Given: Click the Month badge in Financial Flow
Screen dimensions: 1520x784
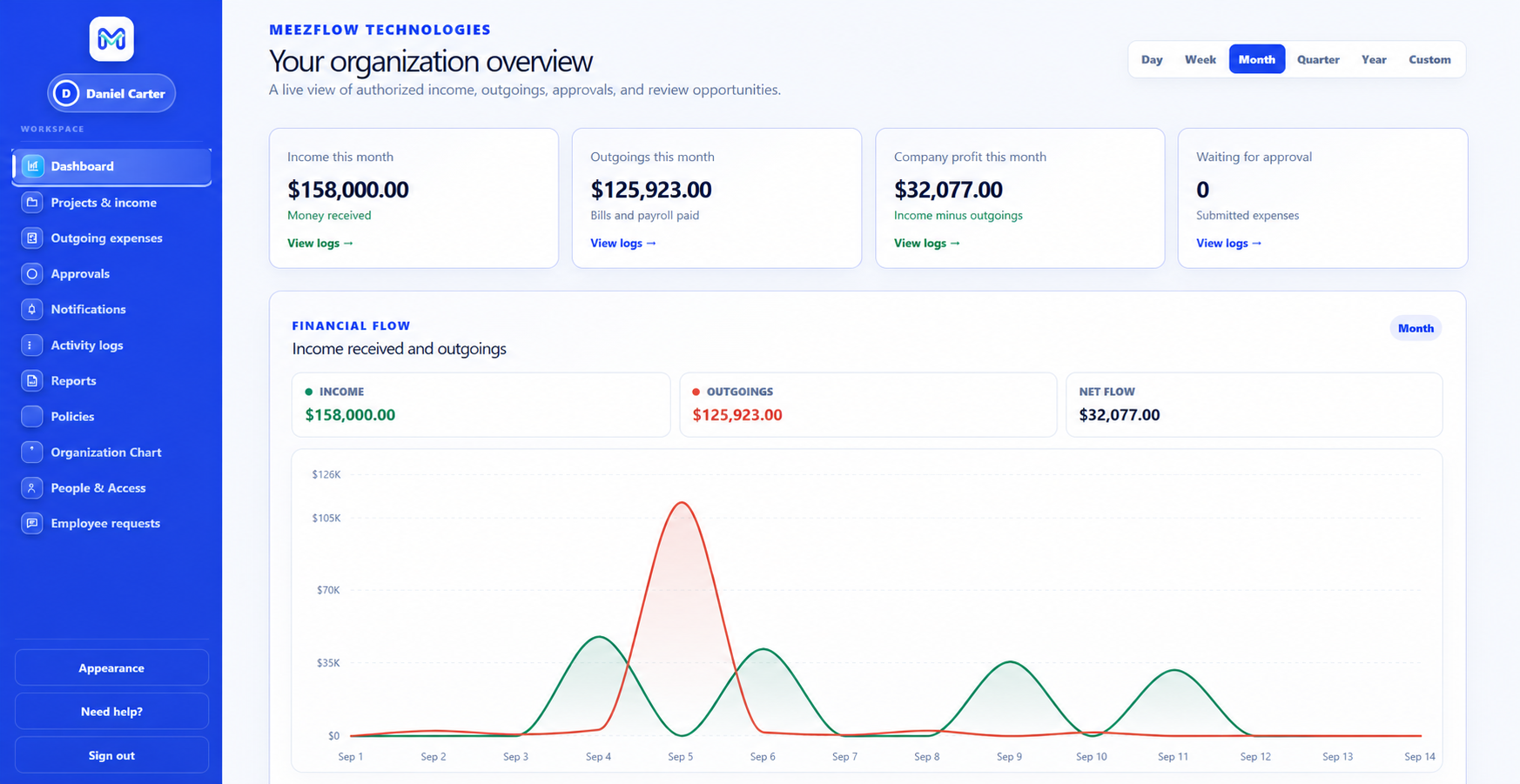Looking at the screenshot, I should [x=1416, y=328].
